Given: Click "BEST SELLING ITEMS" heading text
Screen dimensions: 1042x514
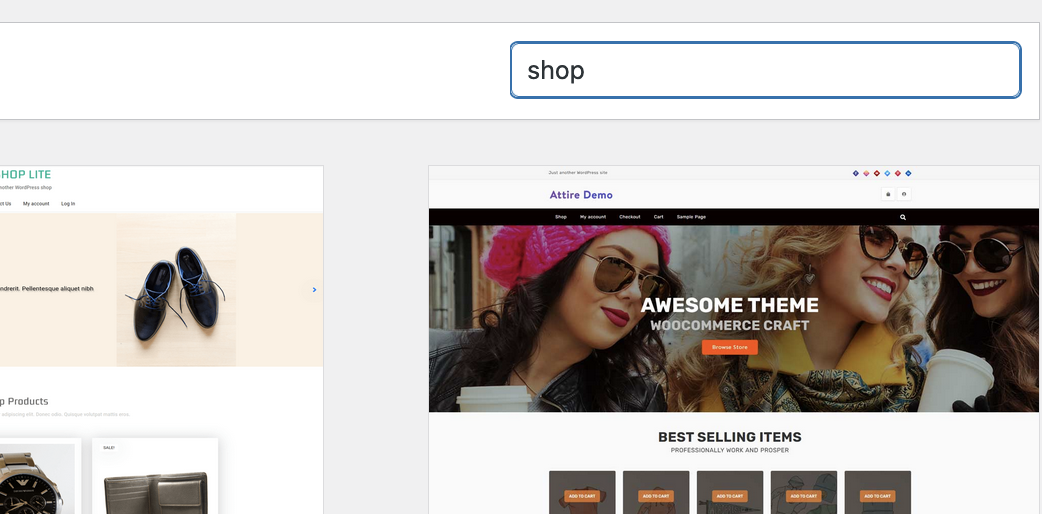Looking at the screenshot, I should pyautogui.click(x=729, y=437).
